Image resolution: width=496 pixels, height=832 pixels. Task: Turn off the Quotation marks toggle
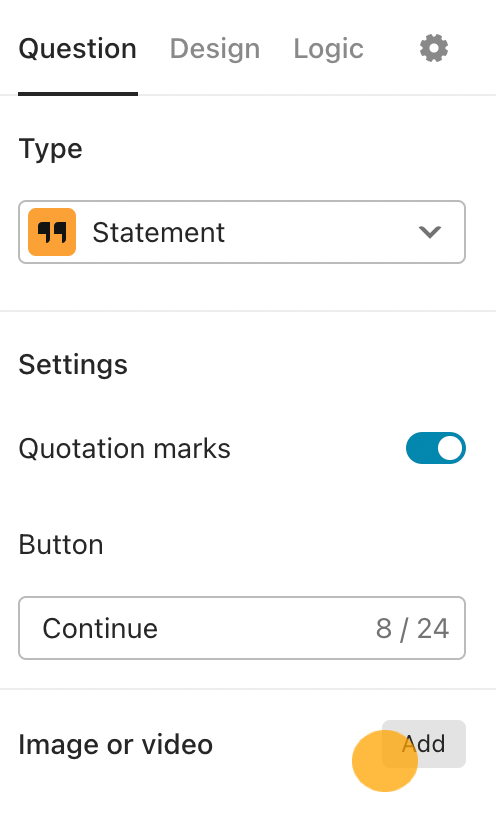pyautogui.click(x=436, y=448)
